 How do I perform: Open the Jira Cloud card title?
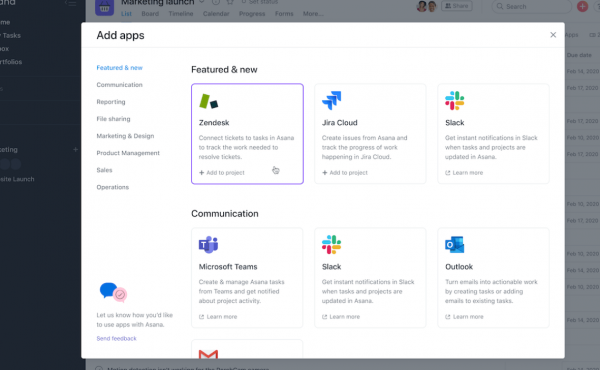pos(339,122)
